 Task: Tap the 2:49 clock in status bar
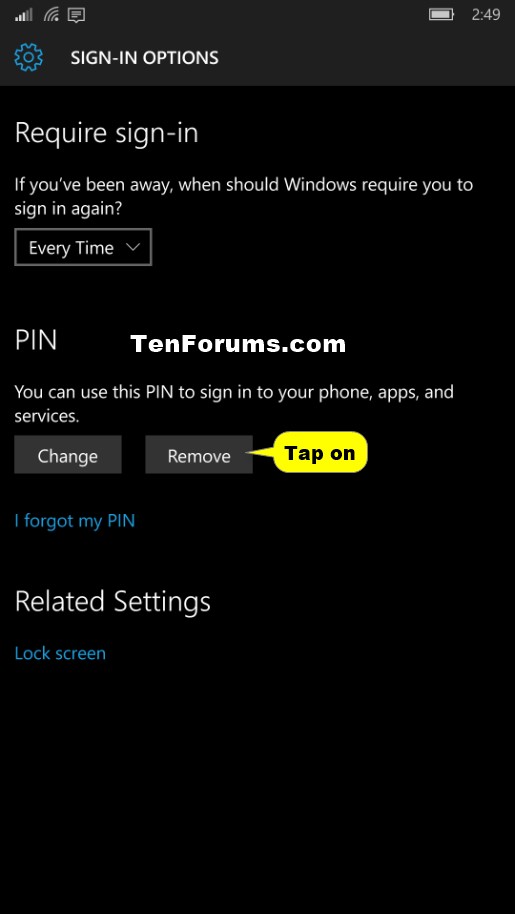(485, 15)
